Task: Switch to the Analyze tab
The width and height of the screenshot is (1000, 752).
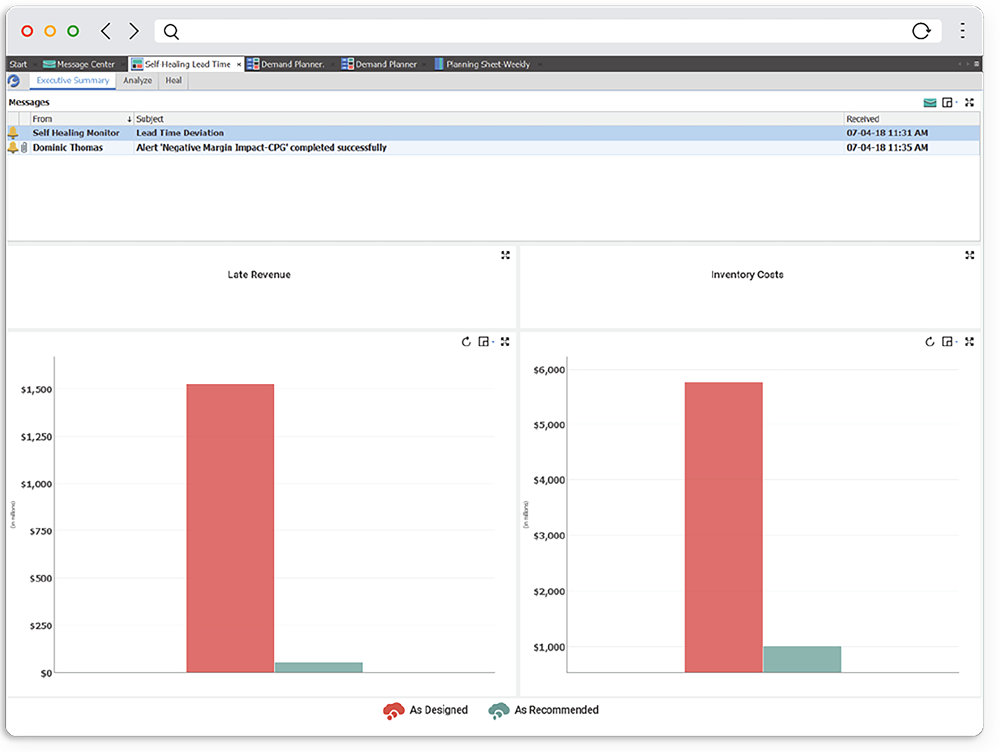Action: tap(137, 80)
